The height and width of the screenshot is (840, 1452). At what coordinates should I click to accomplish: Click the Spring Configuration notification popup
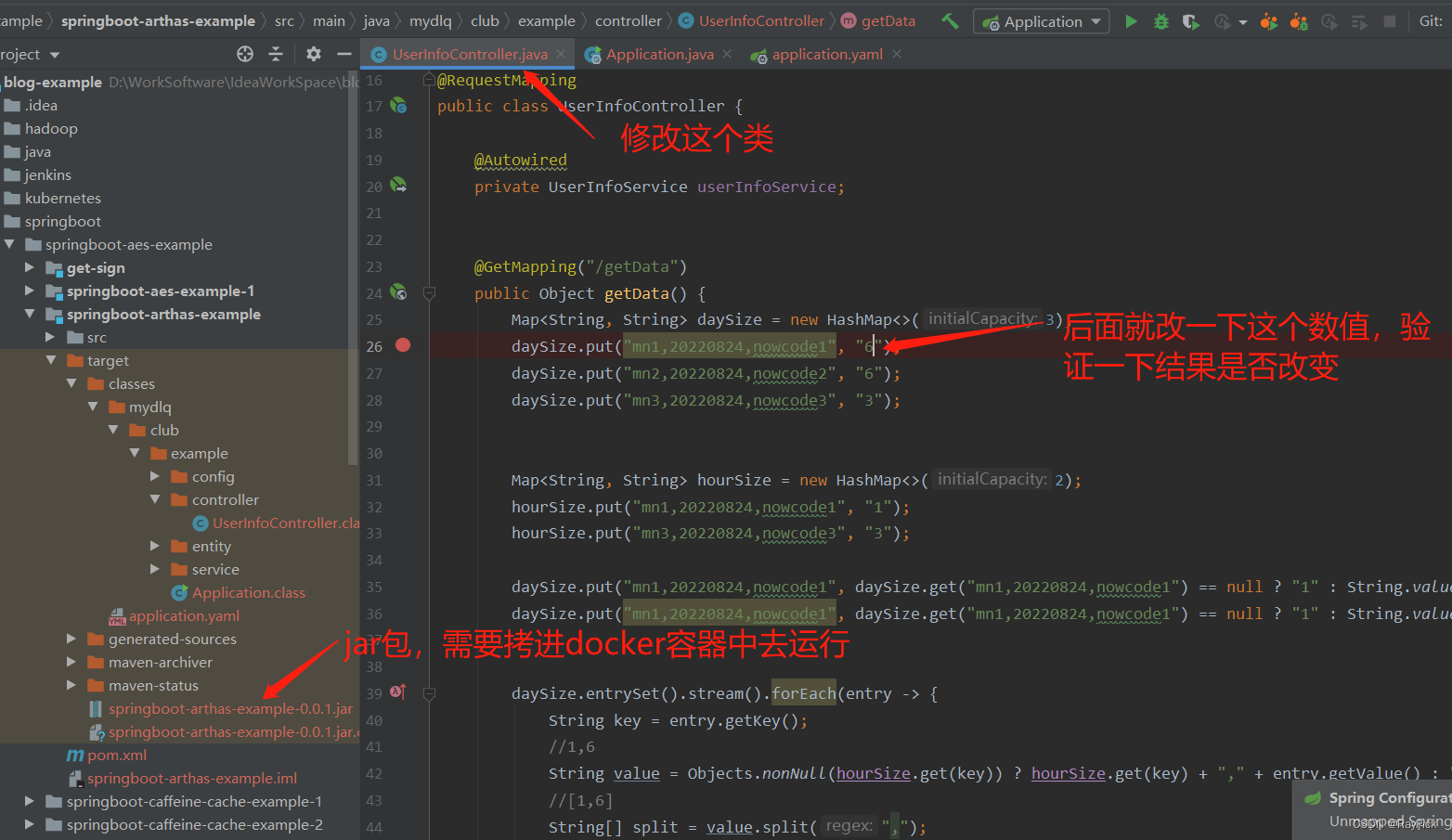[x=1372, y=810]
